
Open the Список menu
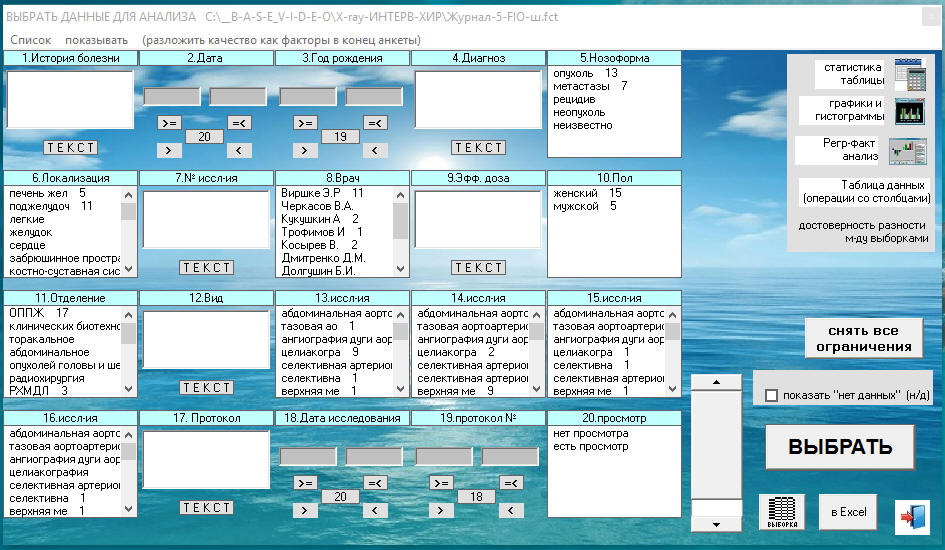[x=30, y=40]
